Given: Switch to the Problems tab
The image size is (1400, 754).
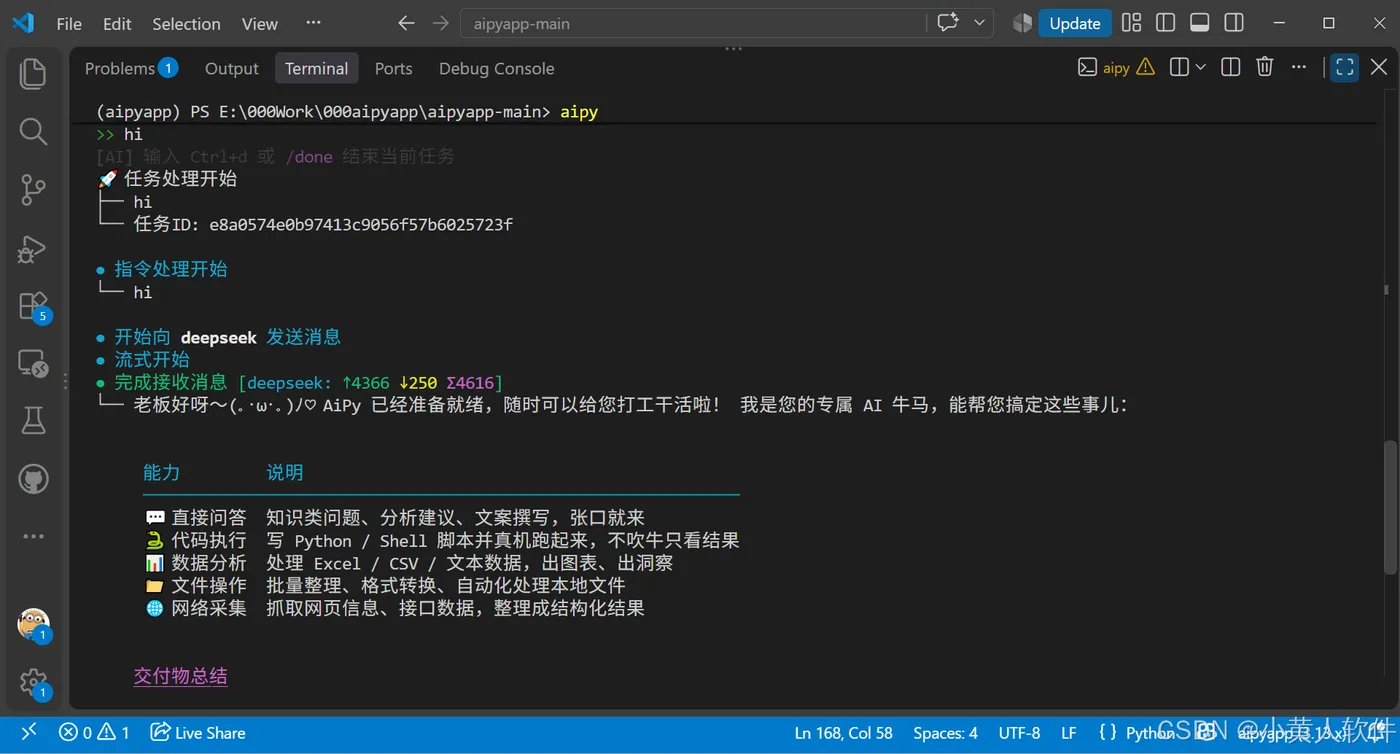Looking at the screenshot, I should 130,68.
